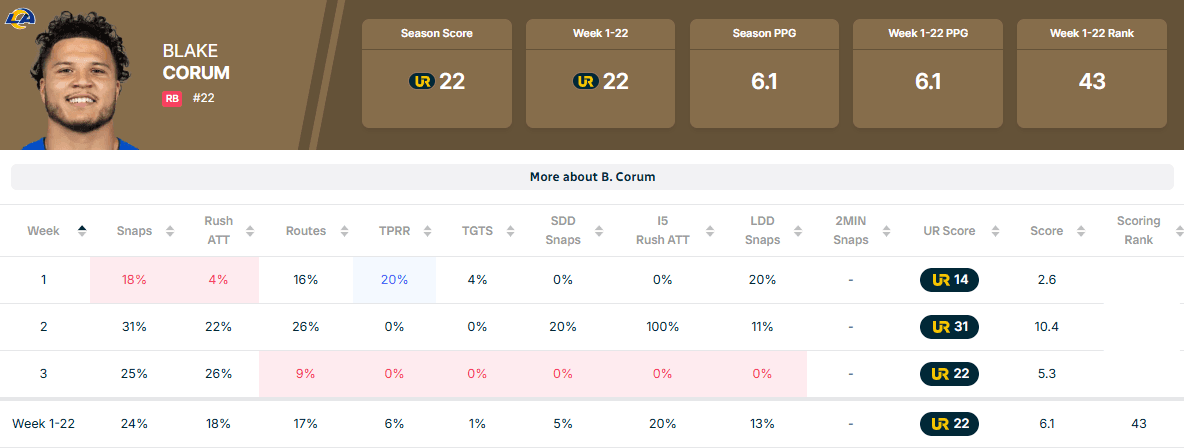
Task: Click Blake Corum's player name
Action: click(x=196, y=62)
